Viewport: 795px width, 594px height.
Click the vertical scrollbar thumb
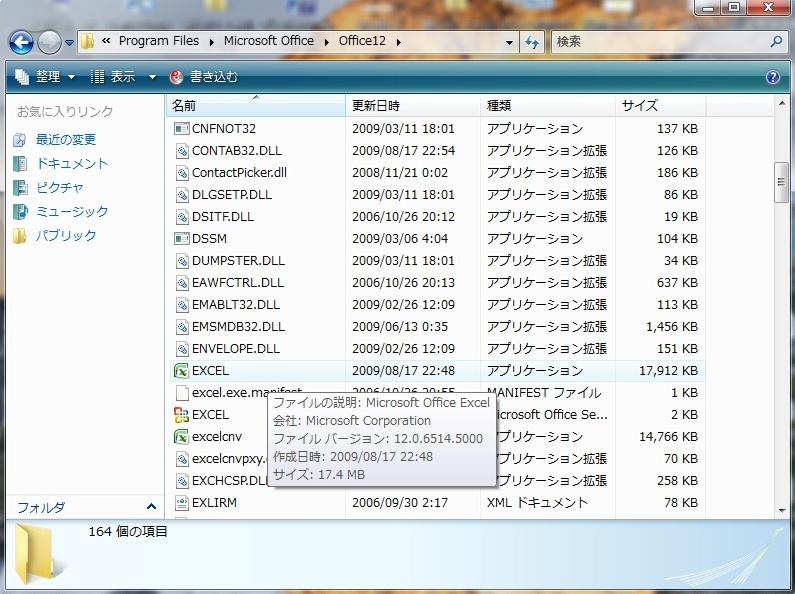(781, 182)
